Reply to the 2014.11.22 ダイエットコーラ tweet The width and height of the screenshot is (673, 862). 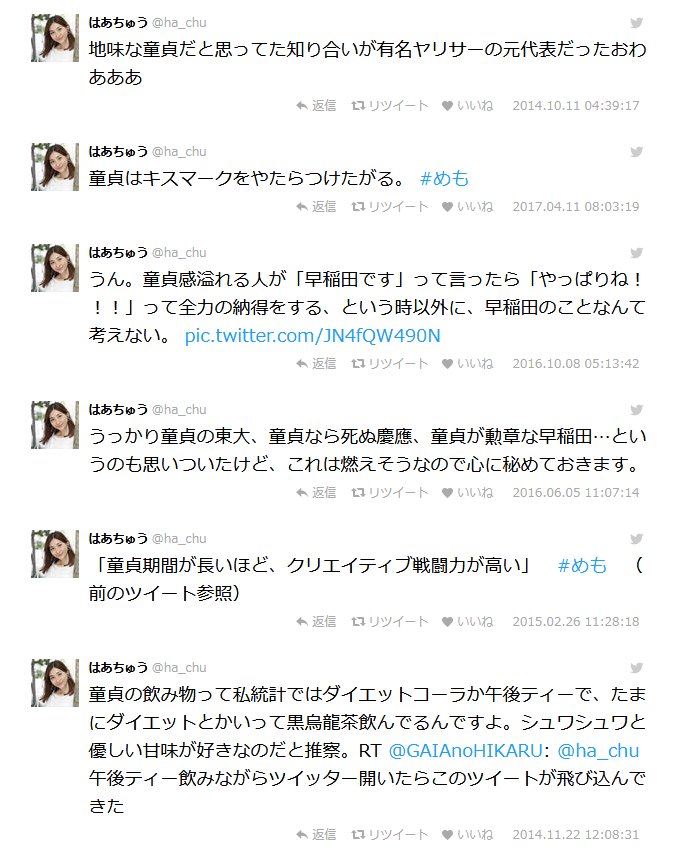click(x=316, y=835)
